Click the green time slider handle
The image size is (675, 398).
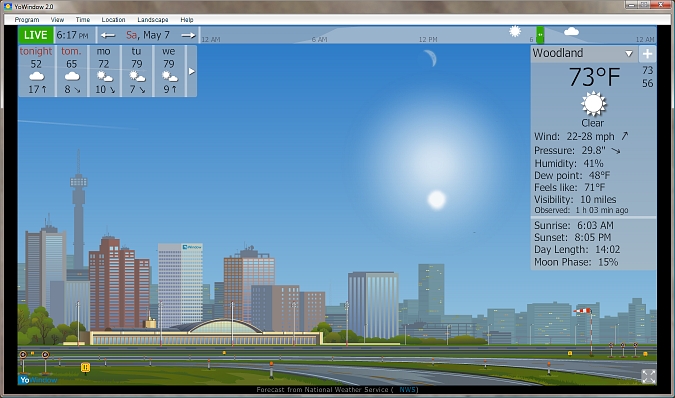coord(540,35)
